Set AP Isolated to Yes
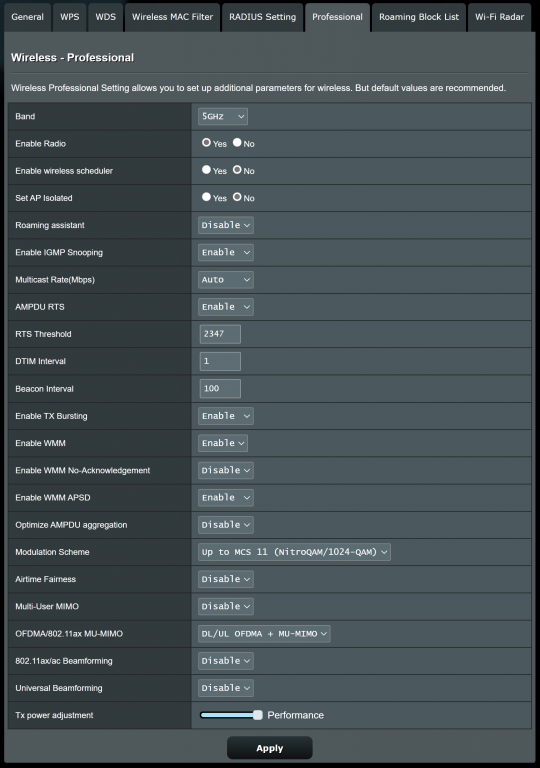 pyautogui.click(x=206, y=197)
